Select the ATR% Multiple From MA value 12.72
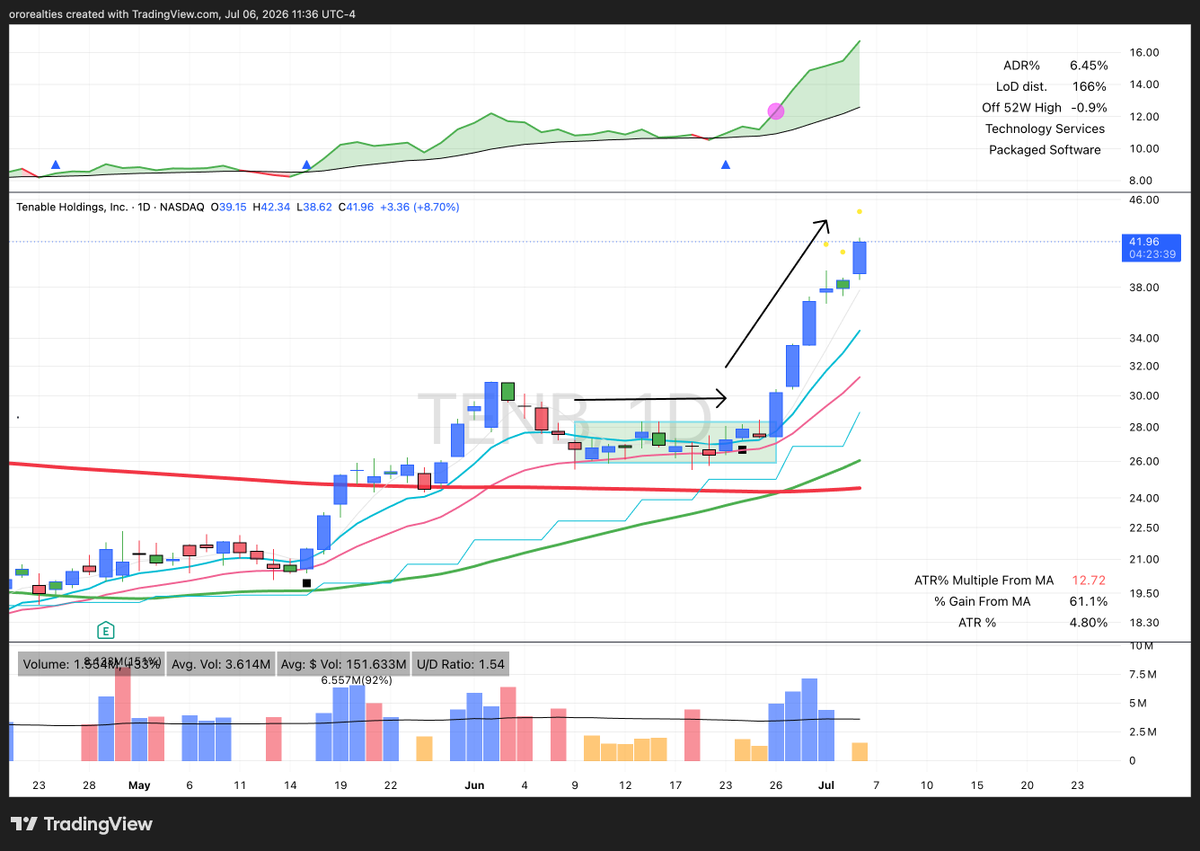This screenshot has width=1200, height=851. (1089, 580)
